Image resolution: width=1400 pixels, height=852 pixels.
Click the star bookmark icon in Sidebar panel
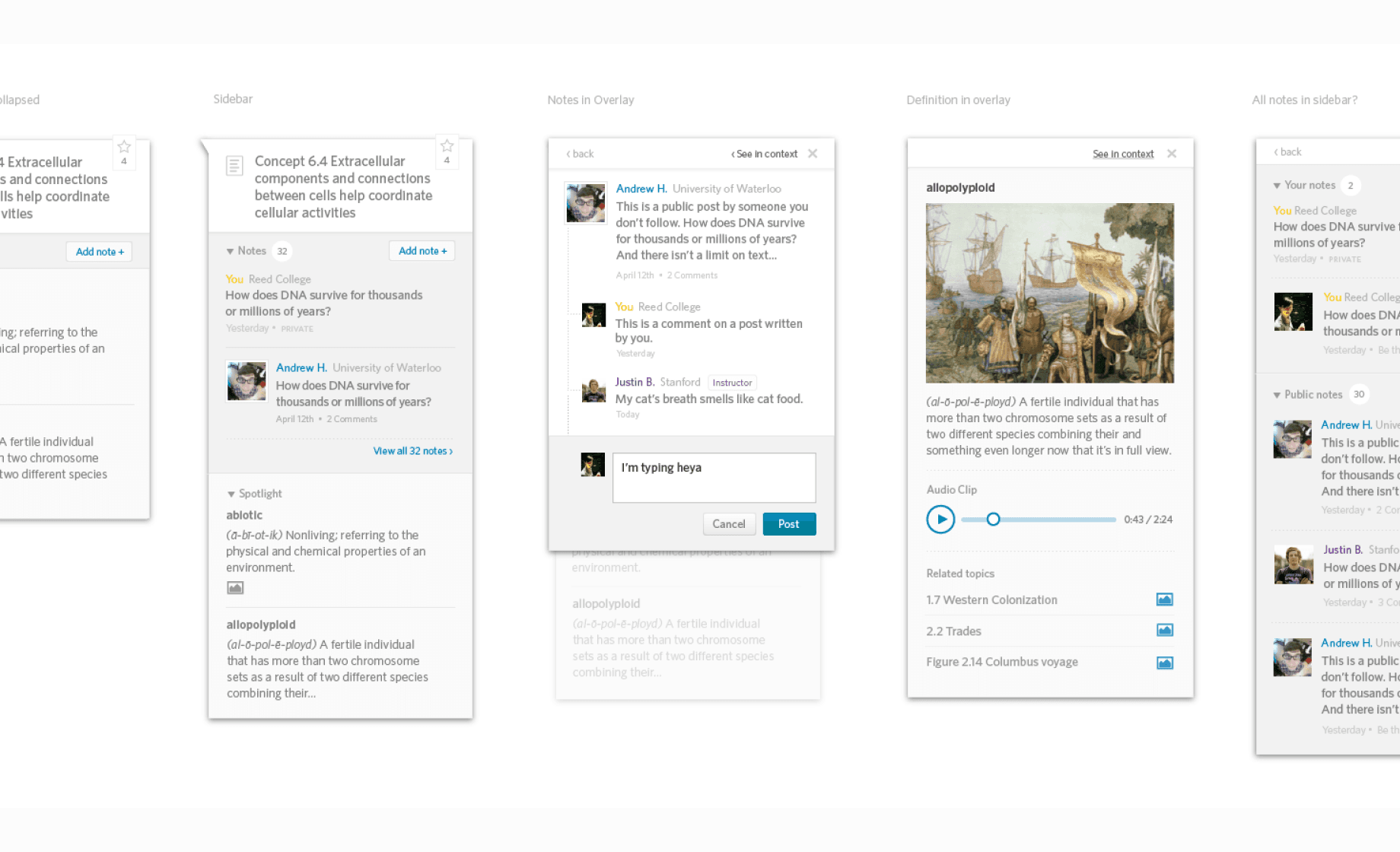click(x=447, y=146)
